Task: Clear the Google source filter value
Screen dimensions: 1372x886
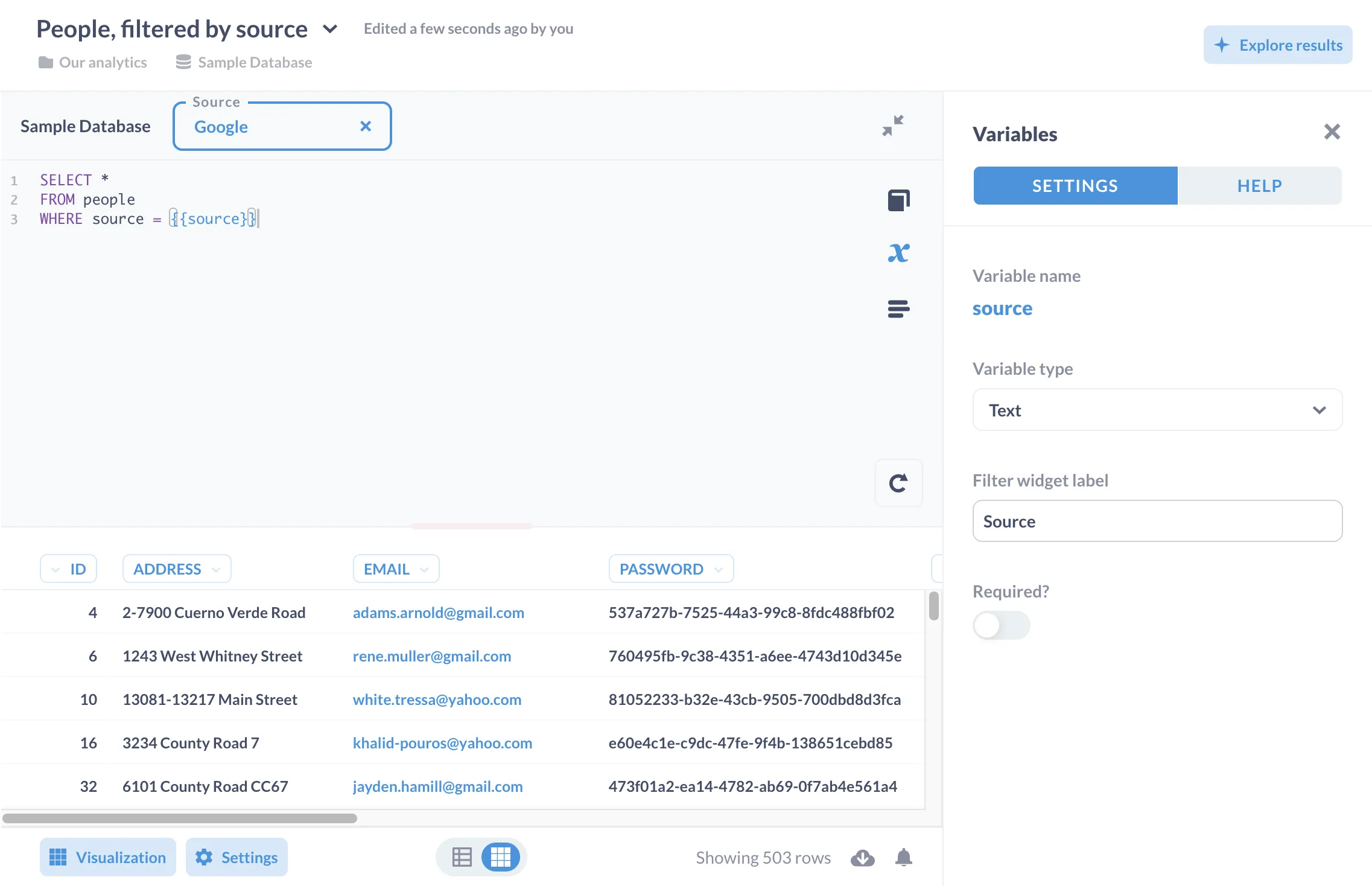Action: click(x=365, y=126)
